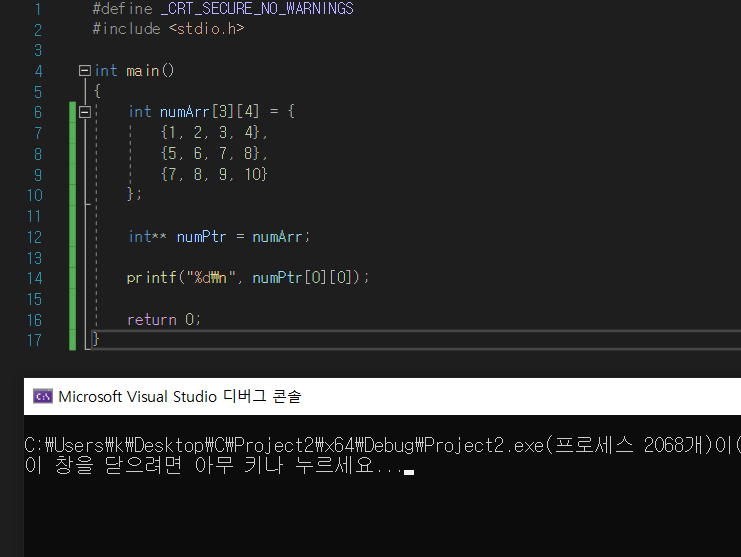Click line number 1 in the gutter
Screen dimensions: 741x557
pyautogui.click(x=38, y=9)
